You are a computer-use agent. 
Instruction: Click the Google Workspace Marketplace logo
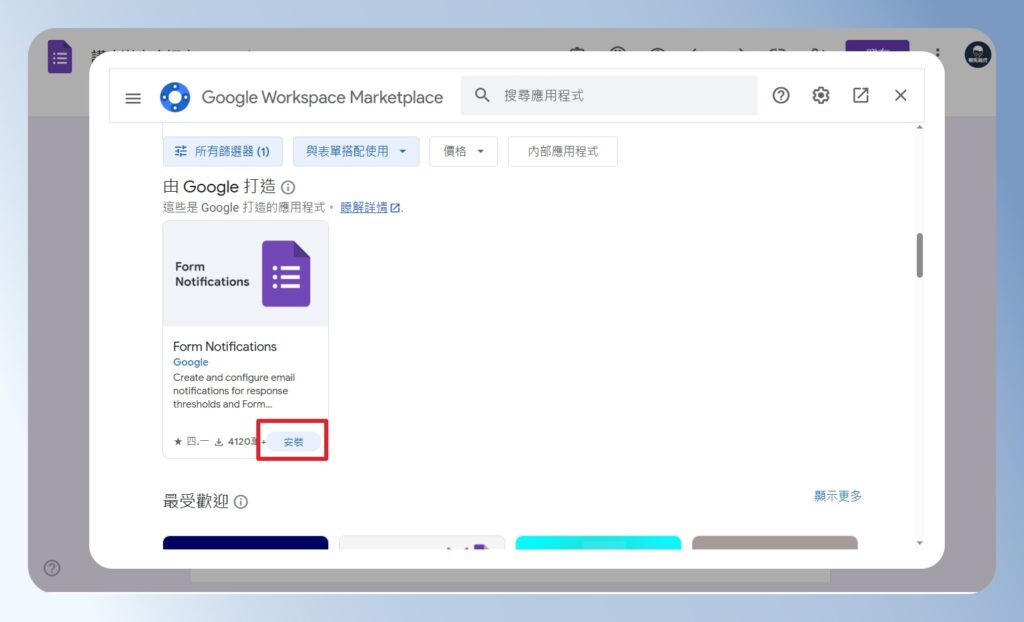(x=175, y=97)
